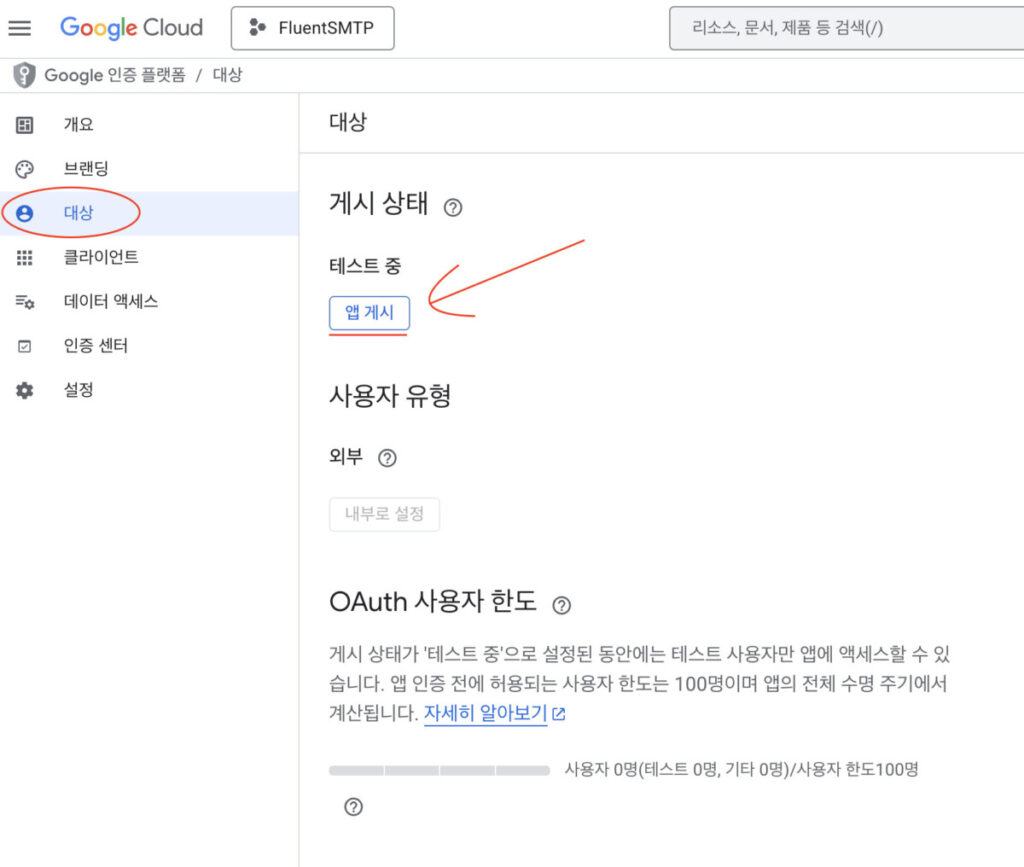Open help icon next to OAuth 사용자 한도
This screenshot has width=1024, height=867.
(562, 606)
